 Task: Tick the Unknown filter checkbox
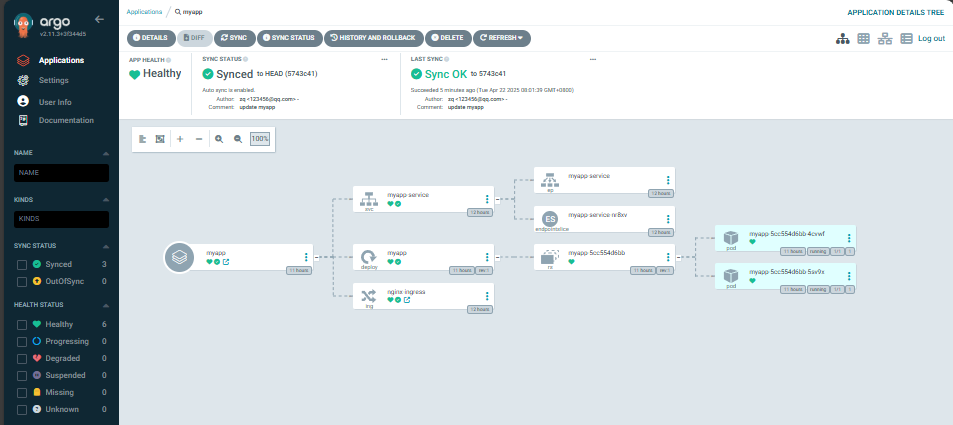click(22, 410)
